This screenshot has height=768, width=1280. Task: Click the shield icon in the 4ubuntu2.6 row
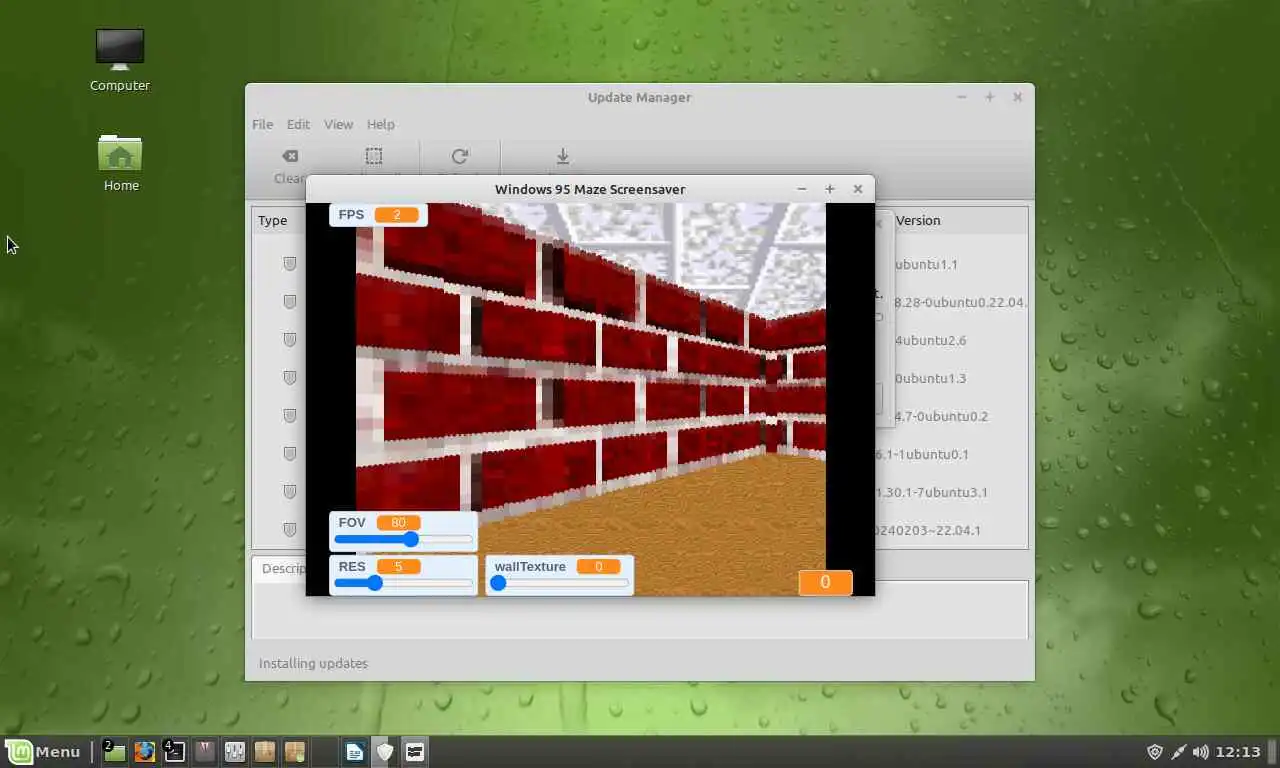pyautogui.click(x=290, y=340)
